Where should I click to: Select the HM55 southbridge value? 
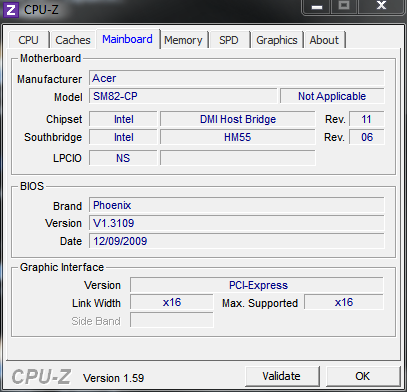pos(238,137)
